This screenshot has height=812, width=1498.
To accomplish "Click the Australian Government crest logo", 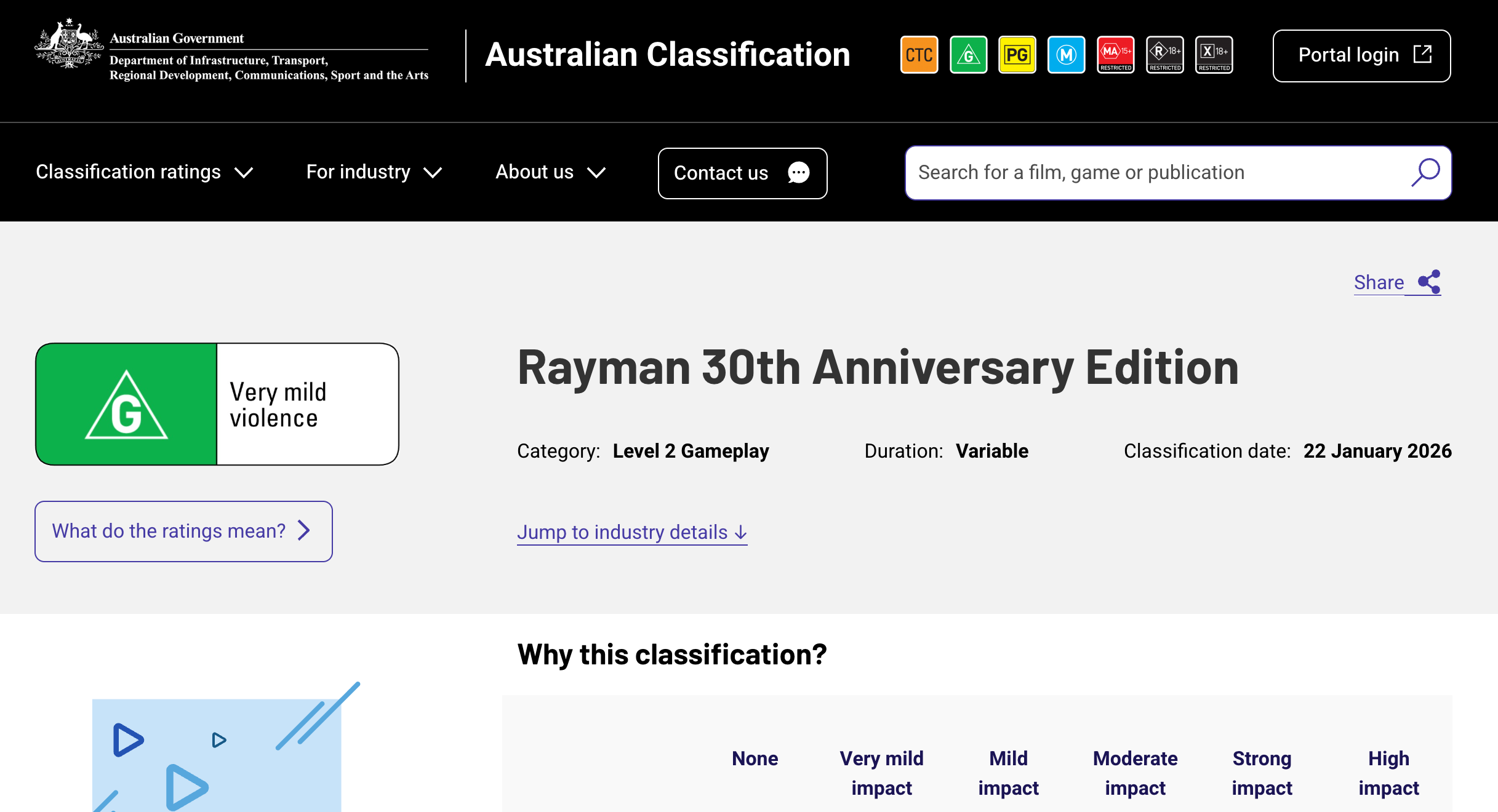I will coord(69,43).
